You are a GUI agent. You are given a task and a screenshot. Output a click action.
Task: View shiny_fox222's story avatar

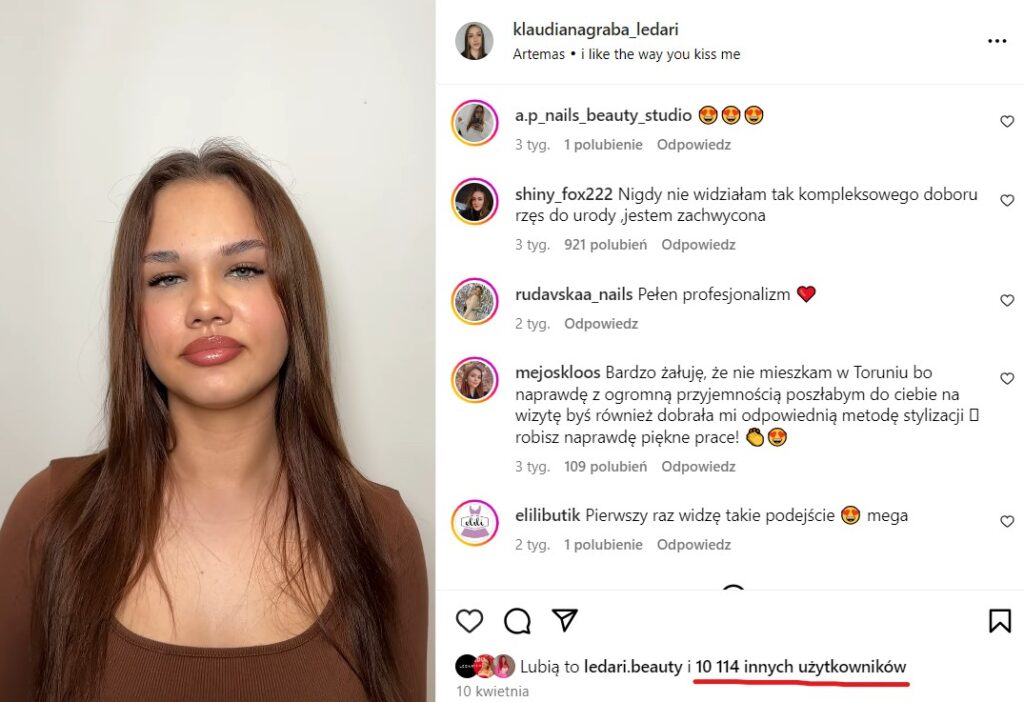(x=474, y=201)
